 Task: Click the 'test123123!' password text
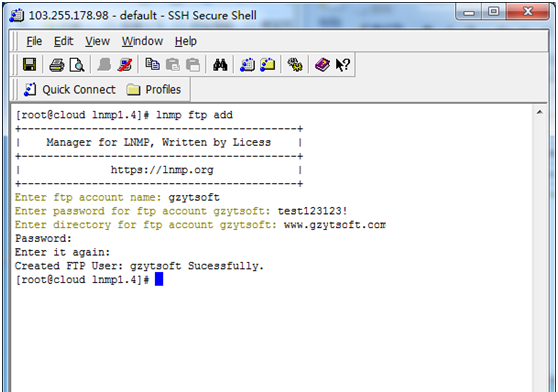point(312,211)
